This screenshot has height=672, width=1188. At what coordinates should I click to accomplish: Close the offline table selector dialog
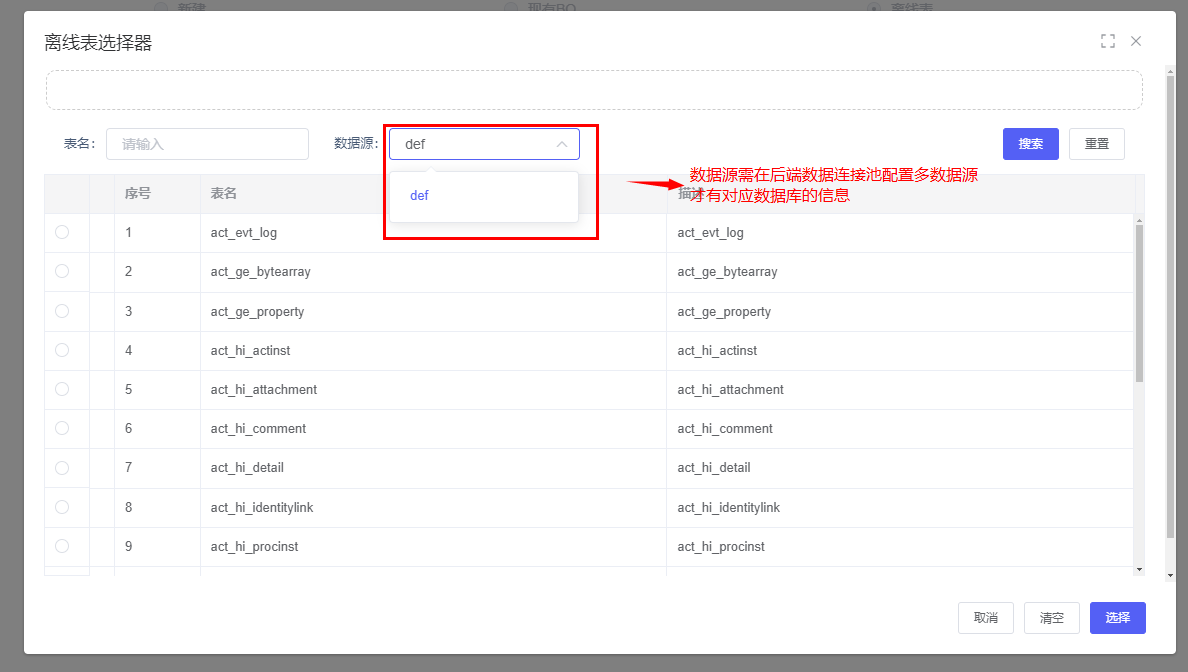[x=1136, y=41]
